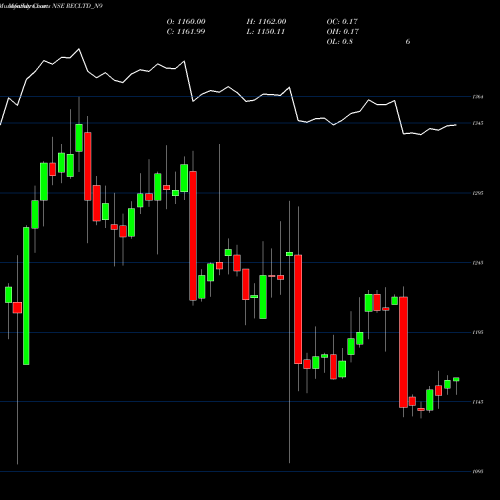Click the 1195 price axis label
This screenshot has height=500, width=500.
(x=478, y=332)
